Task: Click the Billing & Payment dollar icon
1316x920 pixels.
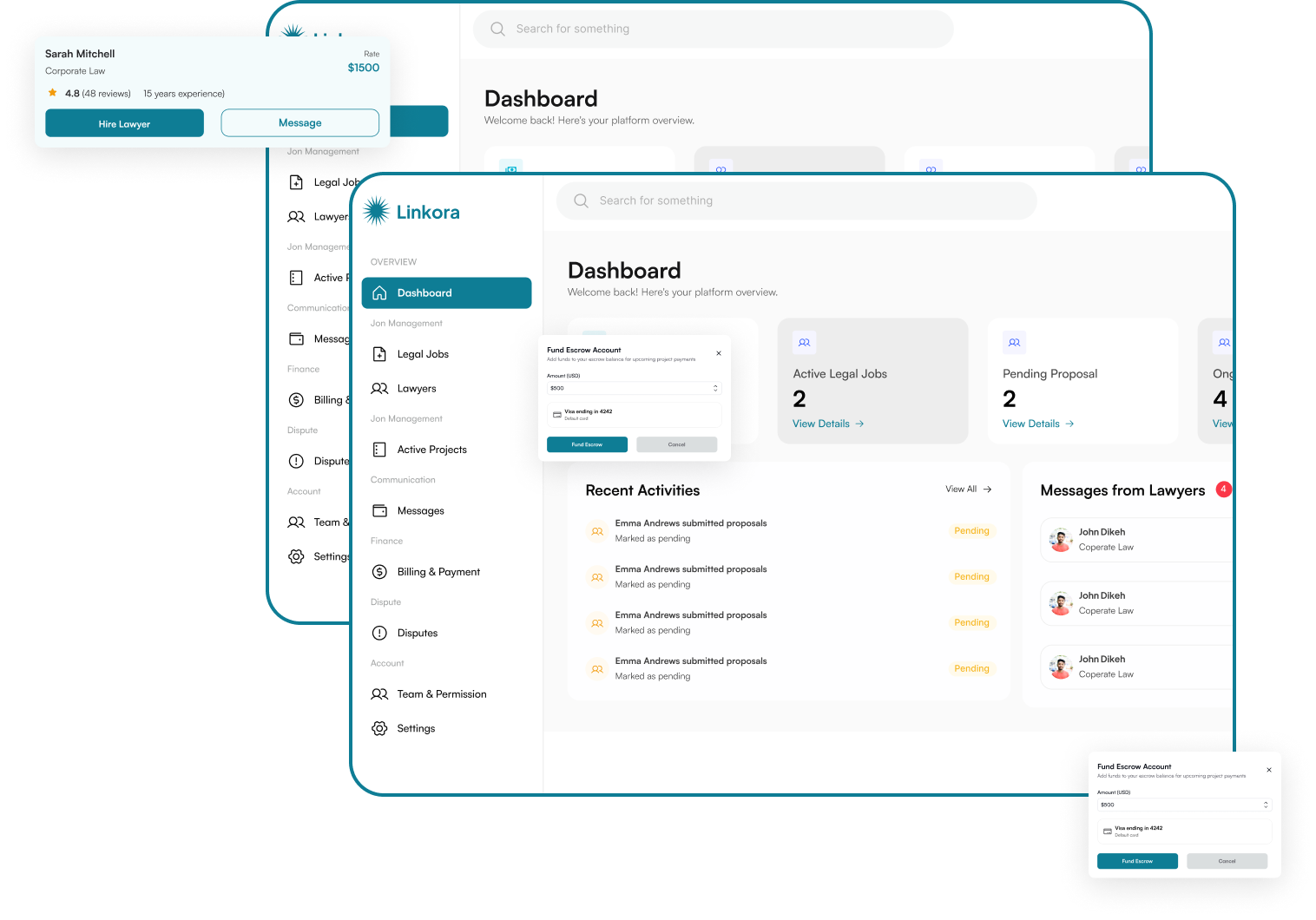Action: click(x=379, y=572)
